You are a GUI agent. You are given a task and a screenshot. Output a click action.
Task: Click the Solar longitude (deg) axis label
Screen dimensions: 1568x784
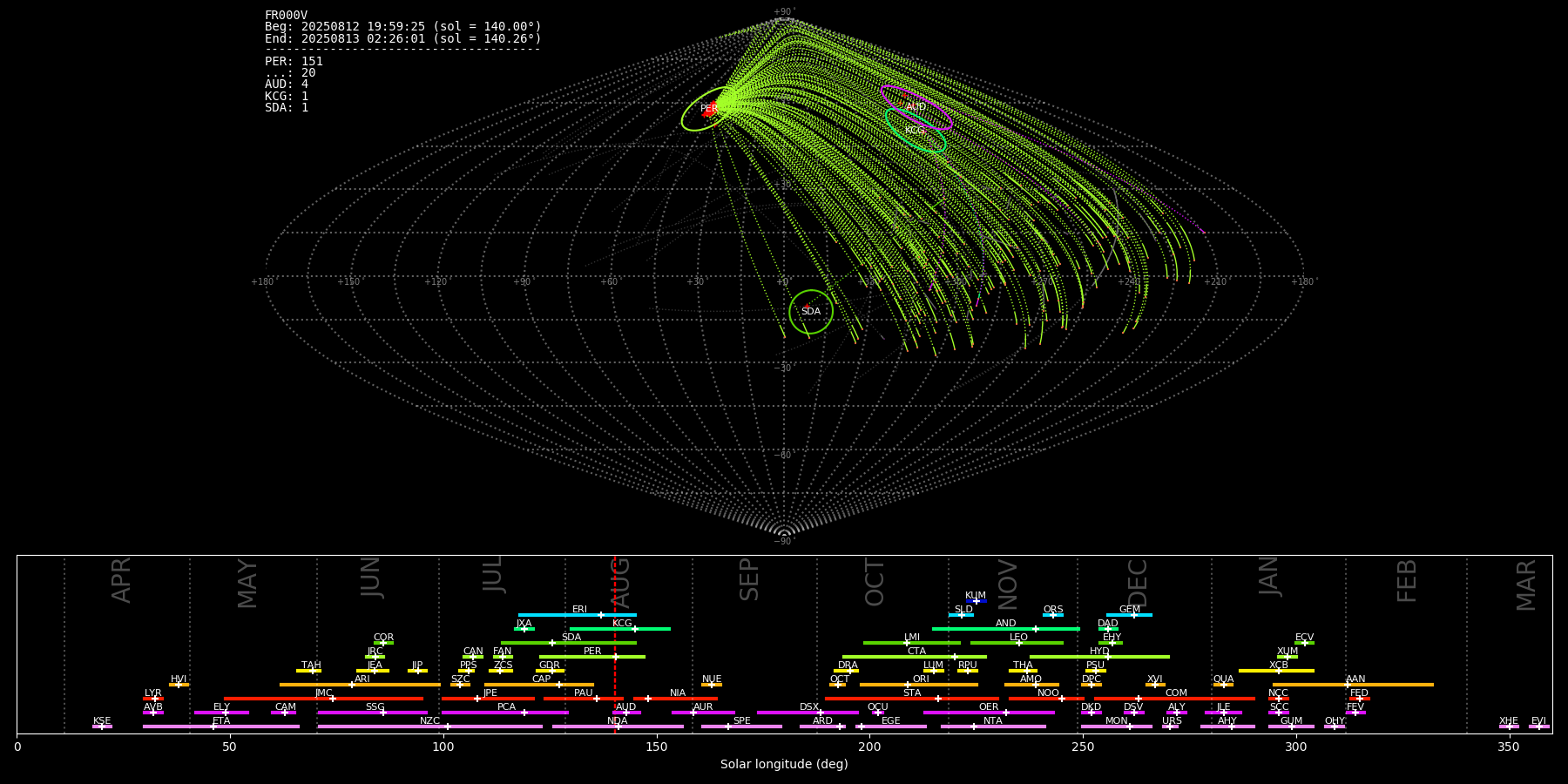point(784,764)
